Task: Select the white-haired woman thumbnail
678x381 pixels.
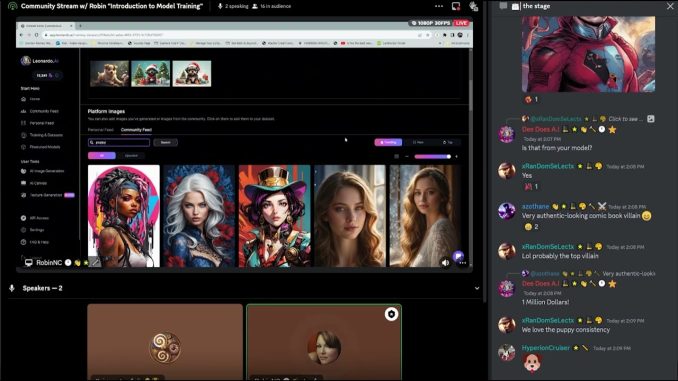Action: (199, 216)
